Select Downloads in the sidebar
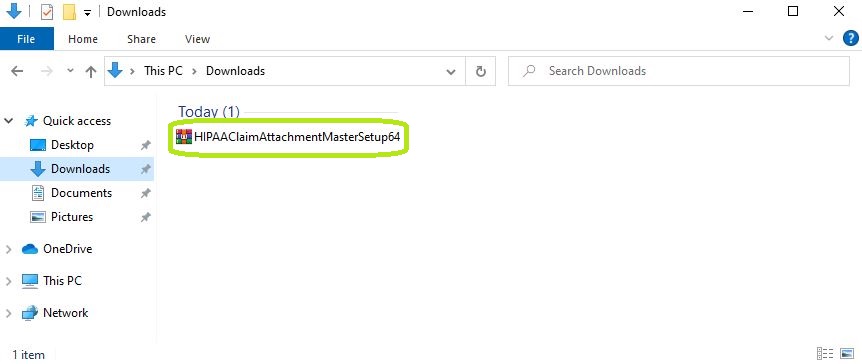 [80, 169]
